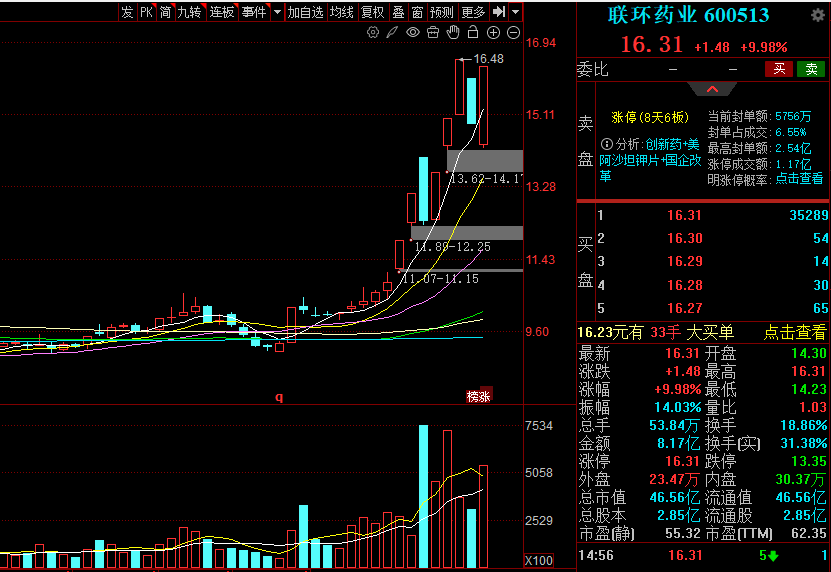This screenshot has height=572, width=831.
Task: Click the red q marker under the chart
Action: [279, 397]
